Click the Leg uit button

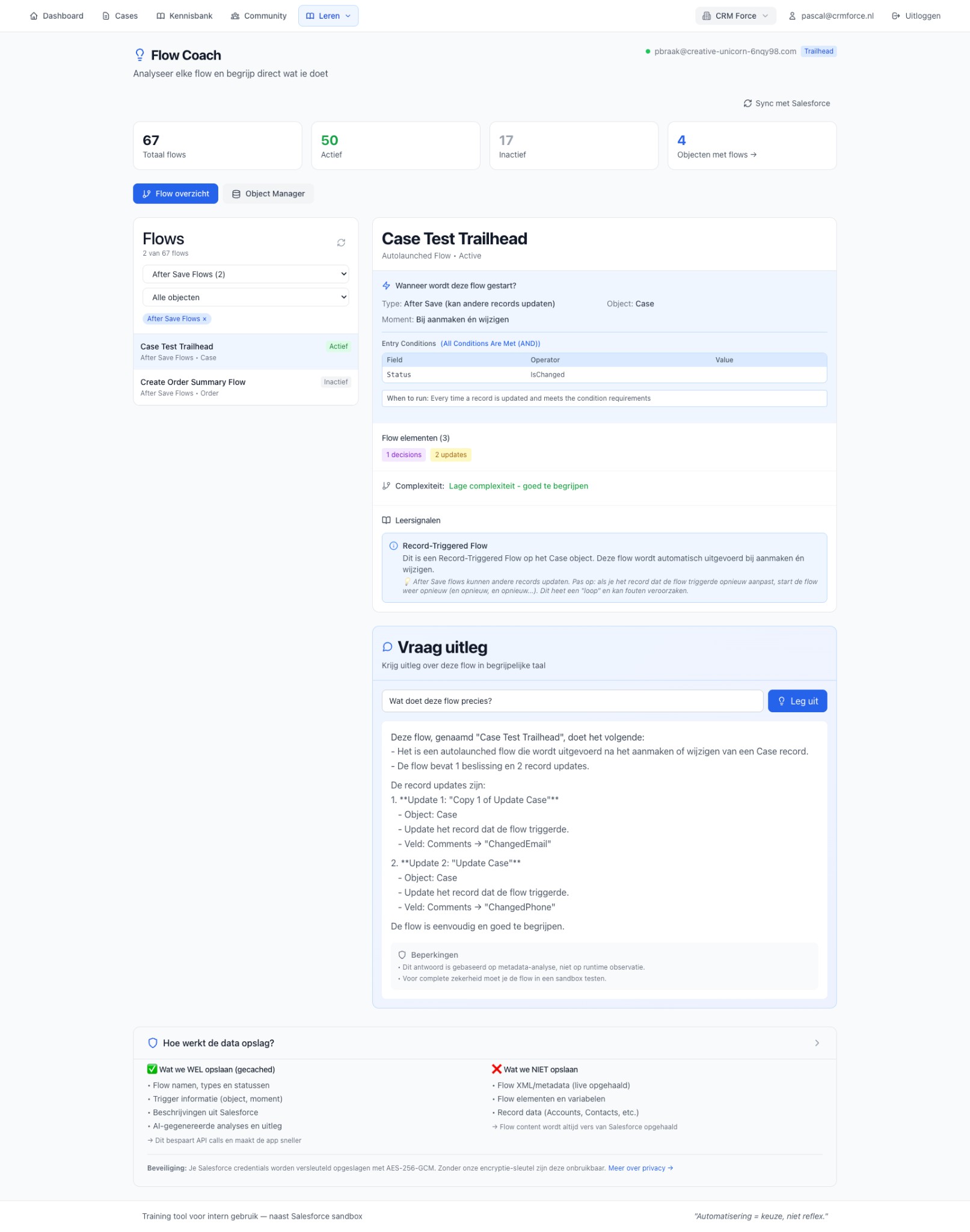point(797,701)
